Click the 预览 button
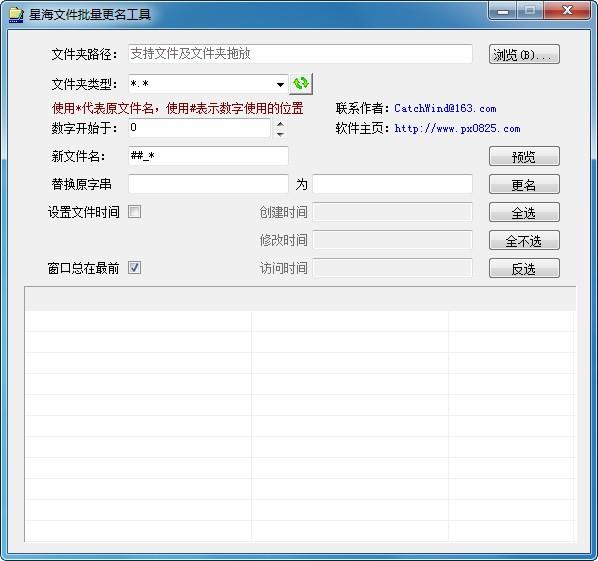This screenshot has height=561, width=598. click(x=524, y=156)
